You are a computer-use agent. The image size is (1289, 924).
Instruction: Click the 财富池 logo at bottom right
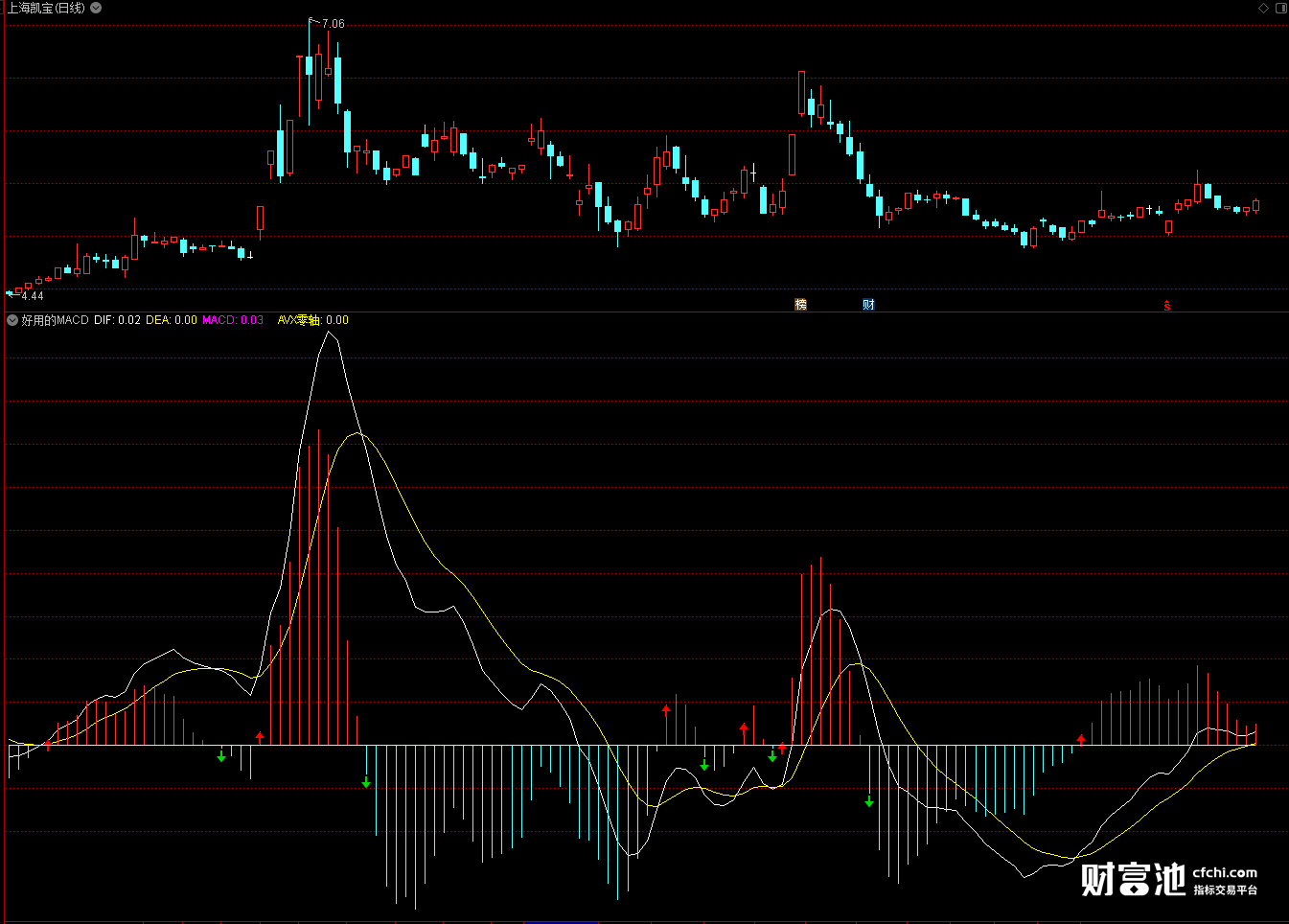click(1133, 878)
